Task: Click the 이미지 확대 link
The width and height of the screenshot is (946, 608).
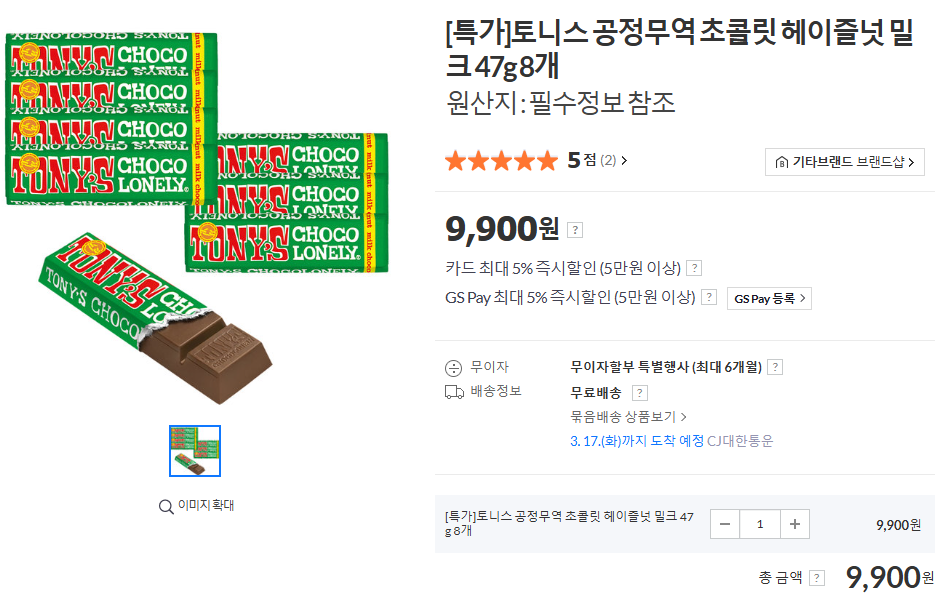Action: (x=205, y=506)
